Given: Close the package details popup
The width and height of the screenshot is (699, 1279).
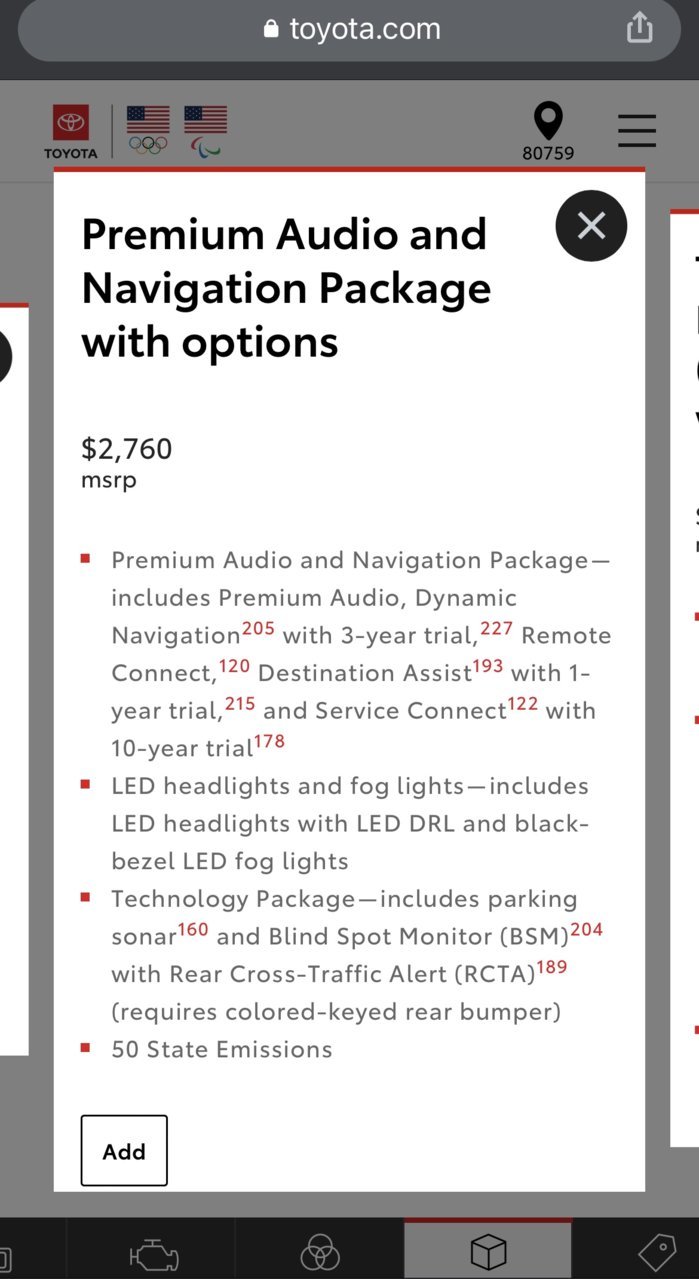Looking at the screenshot, I should tap(591, 226).
